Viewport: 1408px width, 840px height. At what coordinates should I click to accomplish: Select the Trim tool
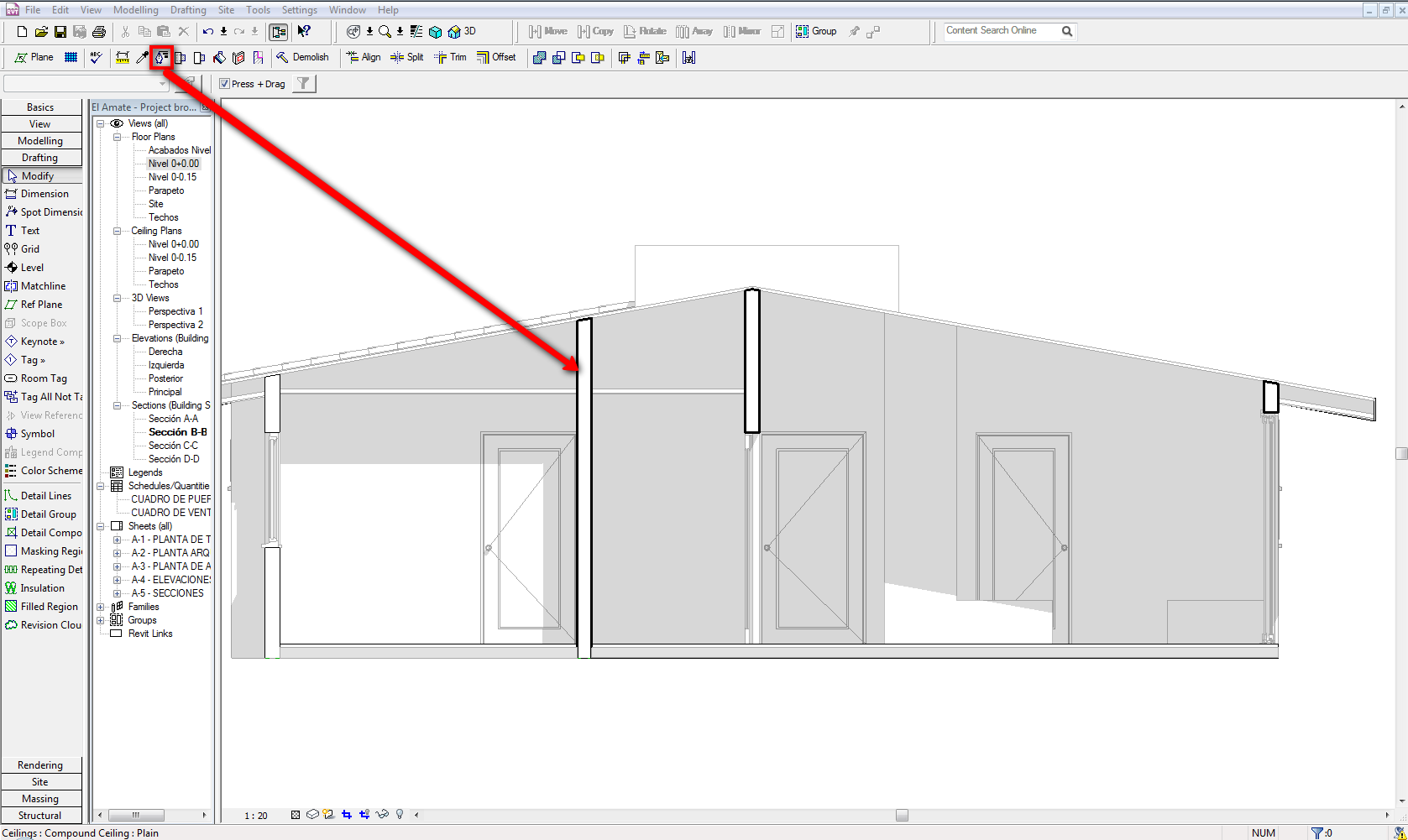click(451, 57)
